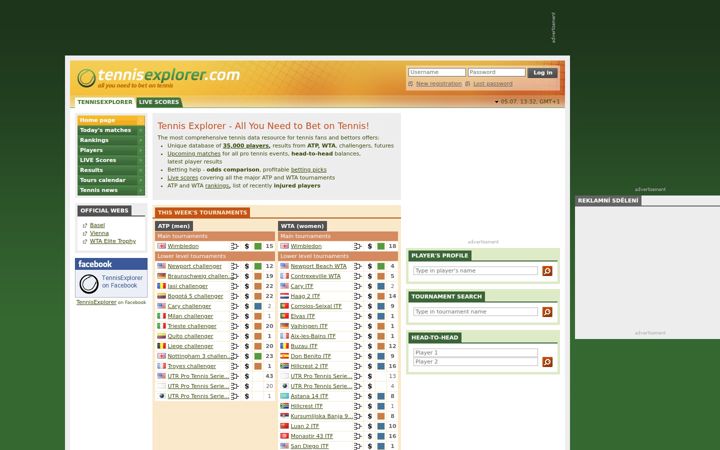Open the Hillcrest 2 ITF tournament link
Image resolution: width=720 pixels, height=450 pixels.
point(309,366)
